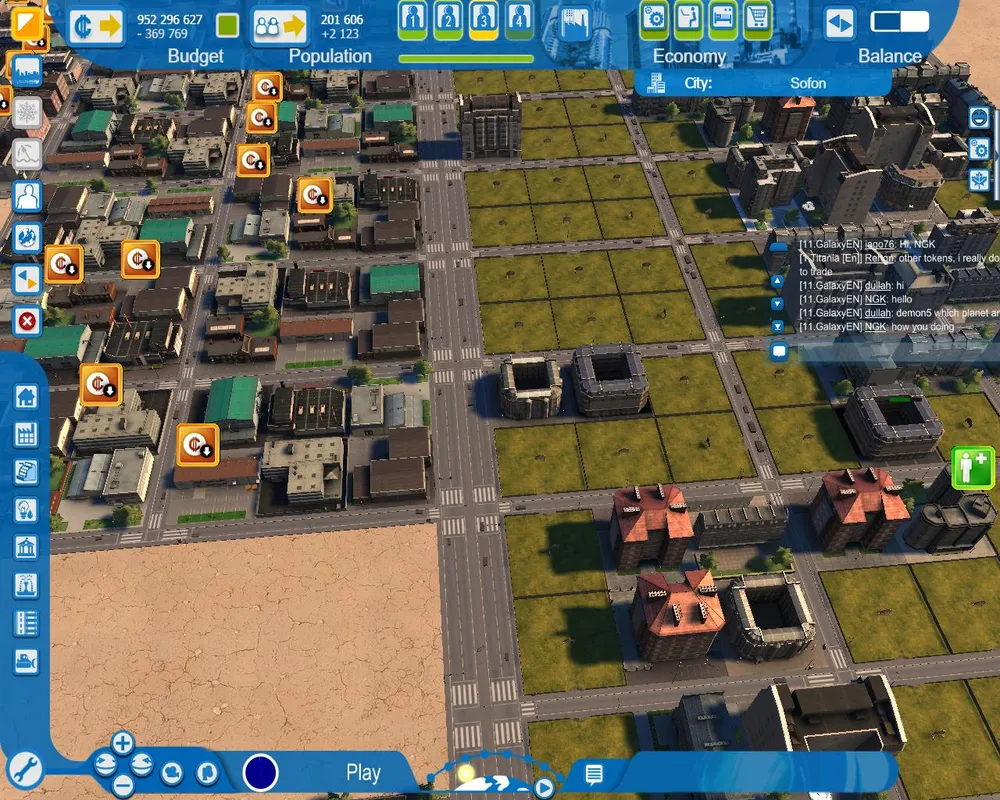Screen dimensions: 1000x800
Task: Open the offices economy icon
Action: coord(688,19)
